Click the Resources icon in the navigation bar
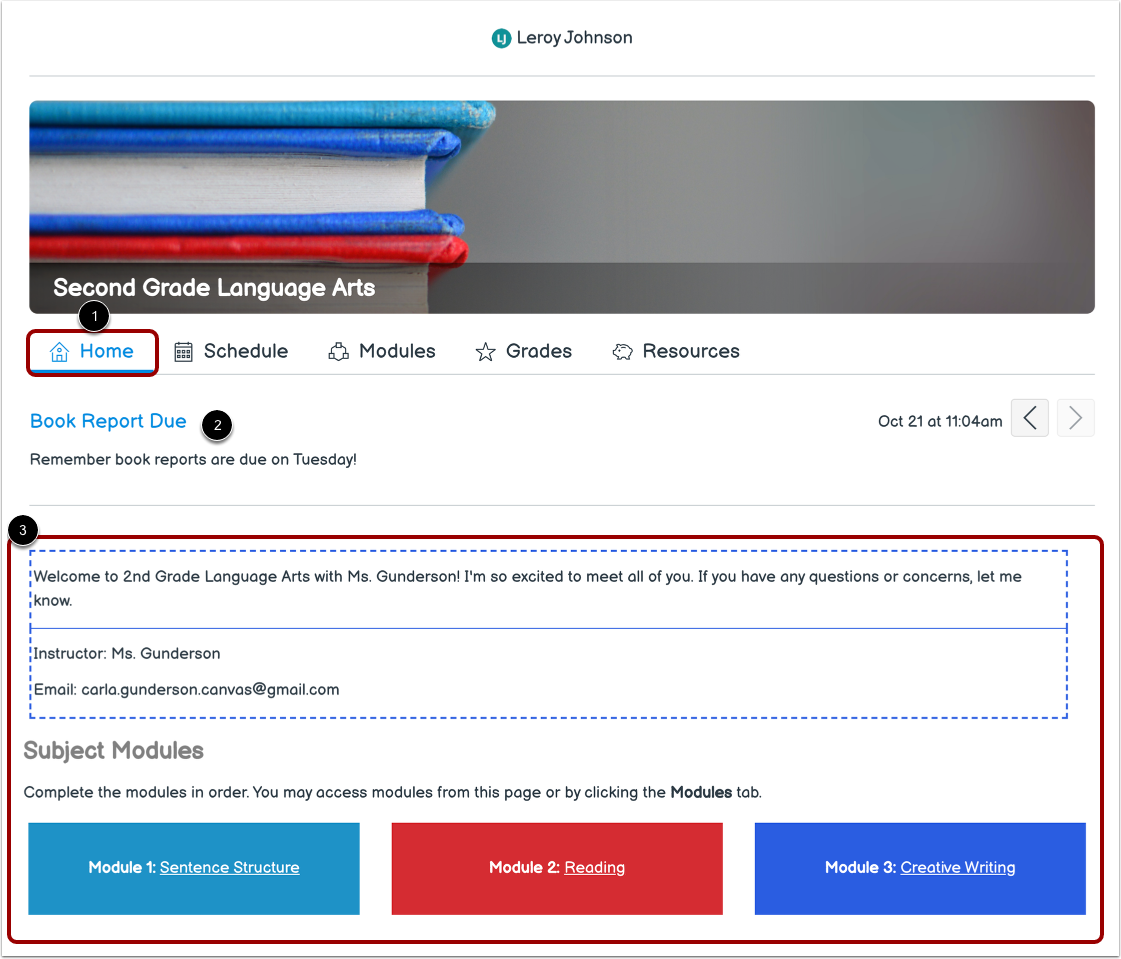The image size is (1121, 959). point(623,350)
